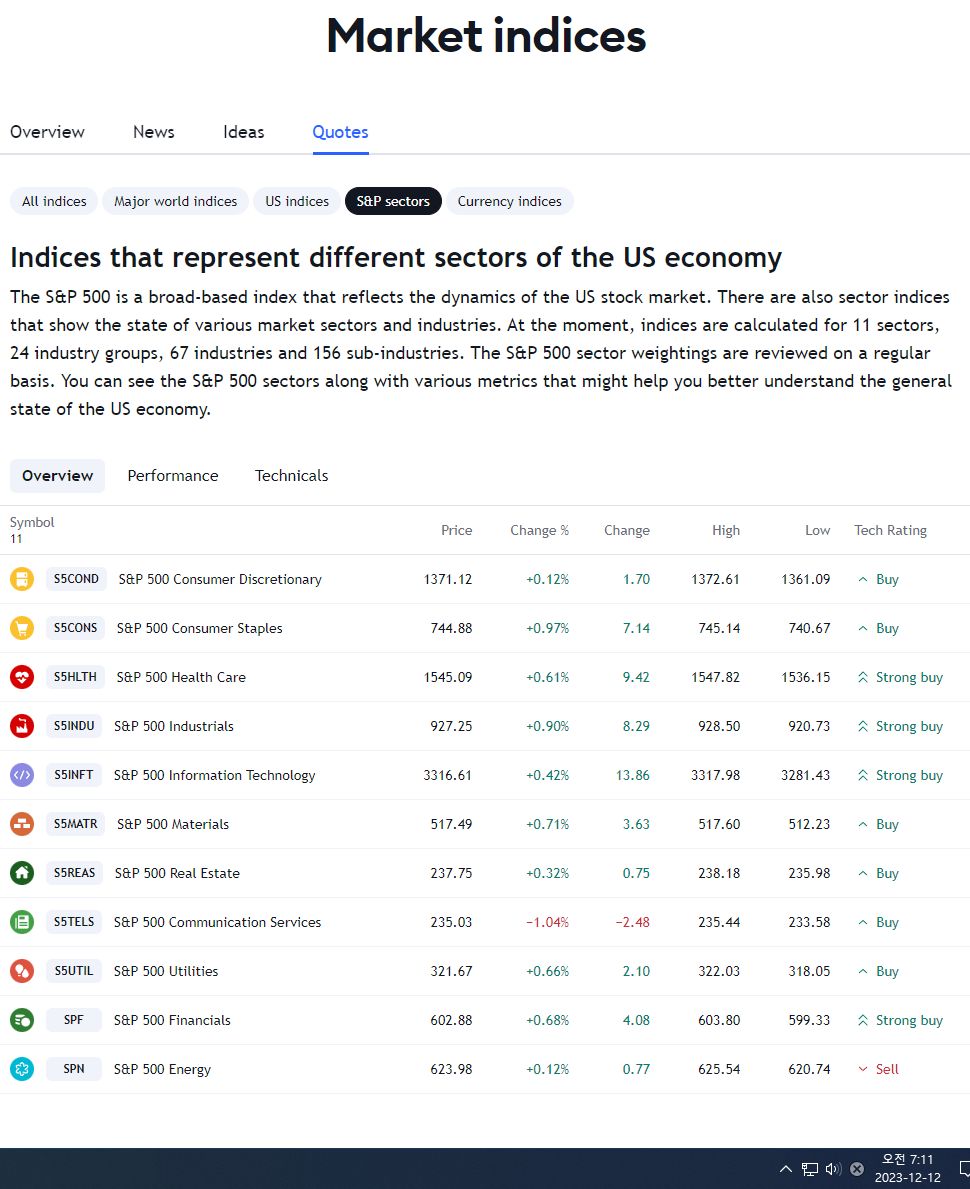
Task: Open the S5TELS ticker link
Action: (x=74, y=921)
